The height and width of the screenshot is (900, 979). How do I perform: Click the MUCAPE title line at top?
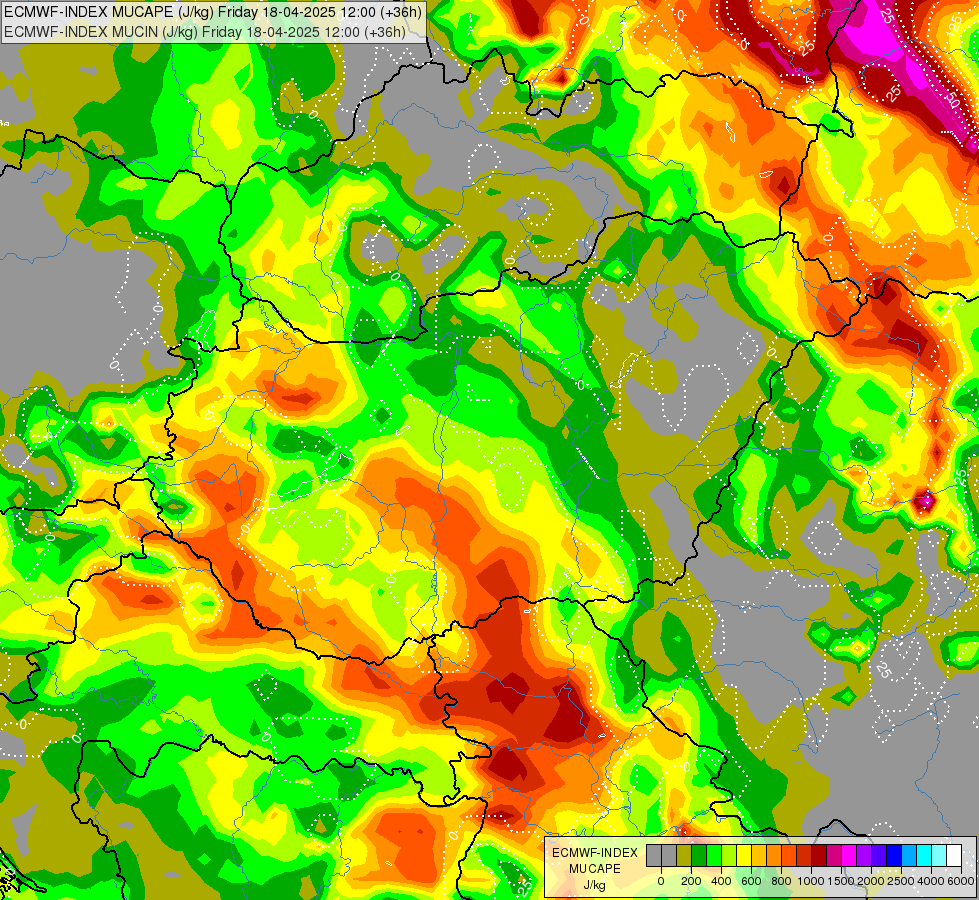(213, 12)
